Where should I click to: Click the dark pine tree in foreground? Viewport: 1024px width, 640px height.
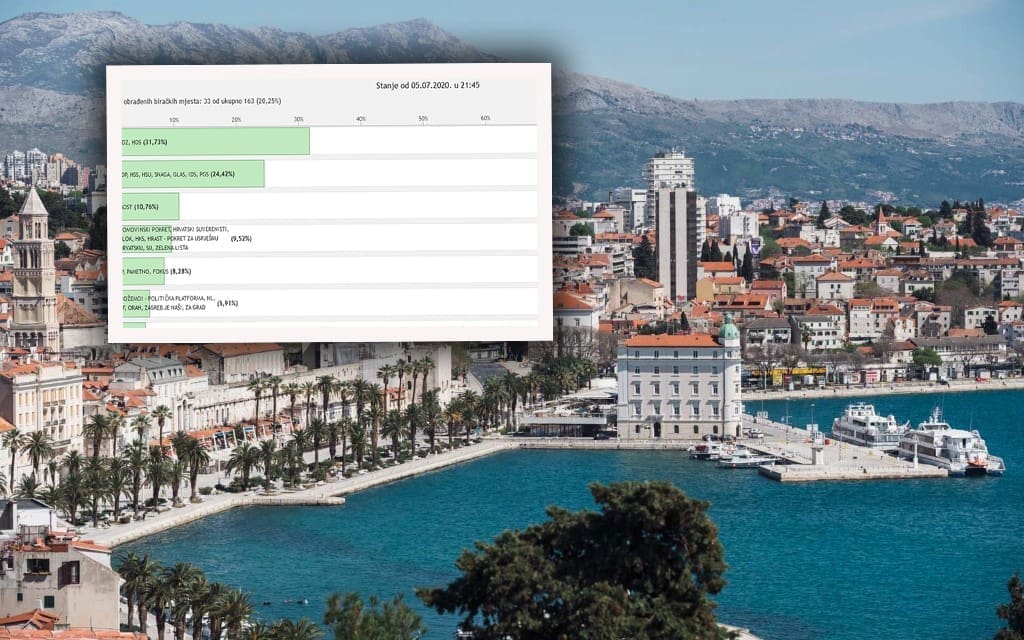(x=590, y=565)
